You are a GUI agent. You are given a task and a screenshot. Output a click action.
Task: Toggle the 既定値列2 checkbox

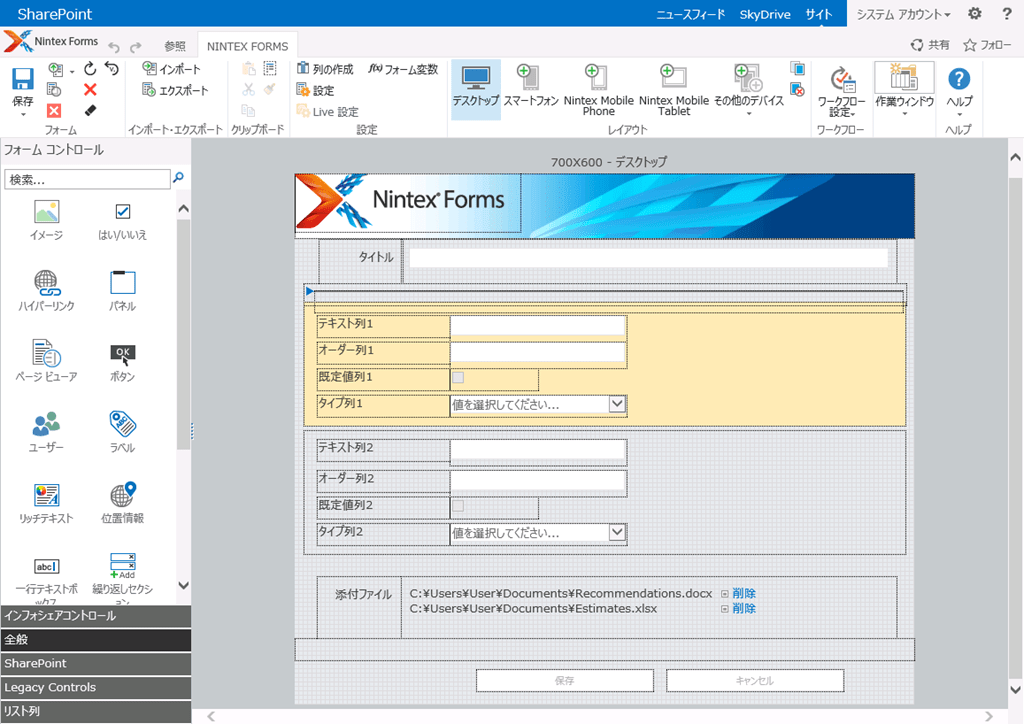(458, 506)
